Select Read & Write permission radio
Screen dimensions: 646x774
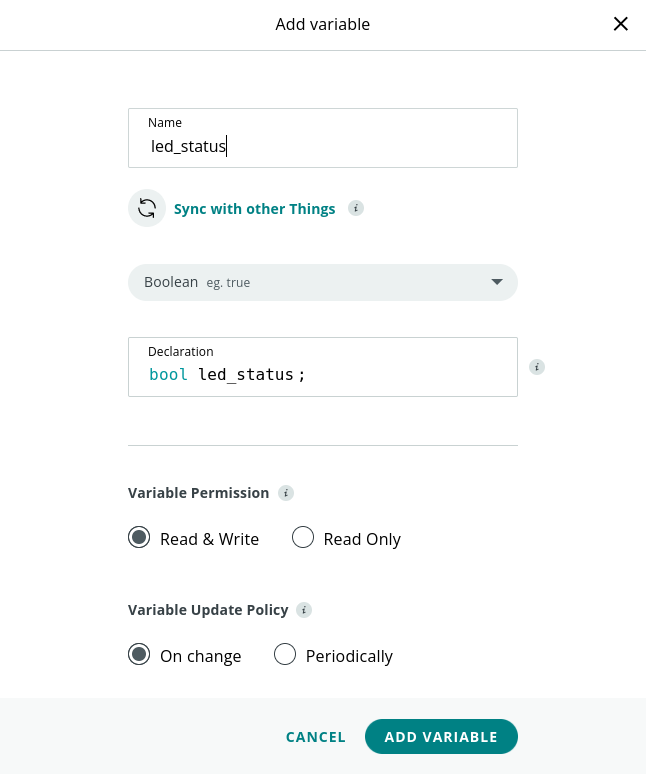click(x=139, y=537)
